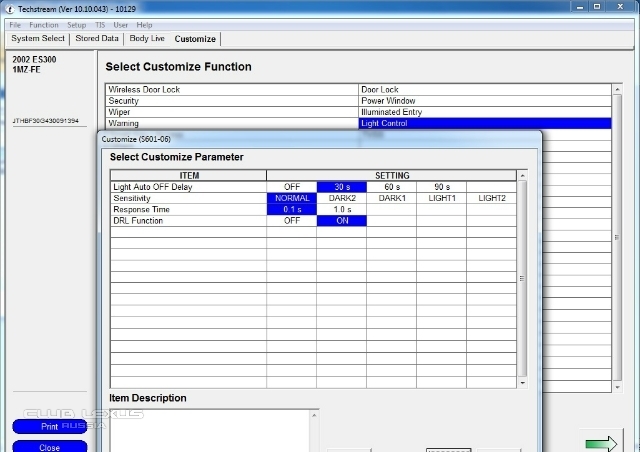
Task: Click the green next arrow icon
Action: click(x=604, y=443)
